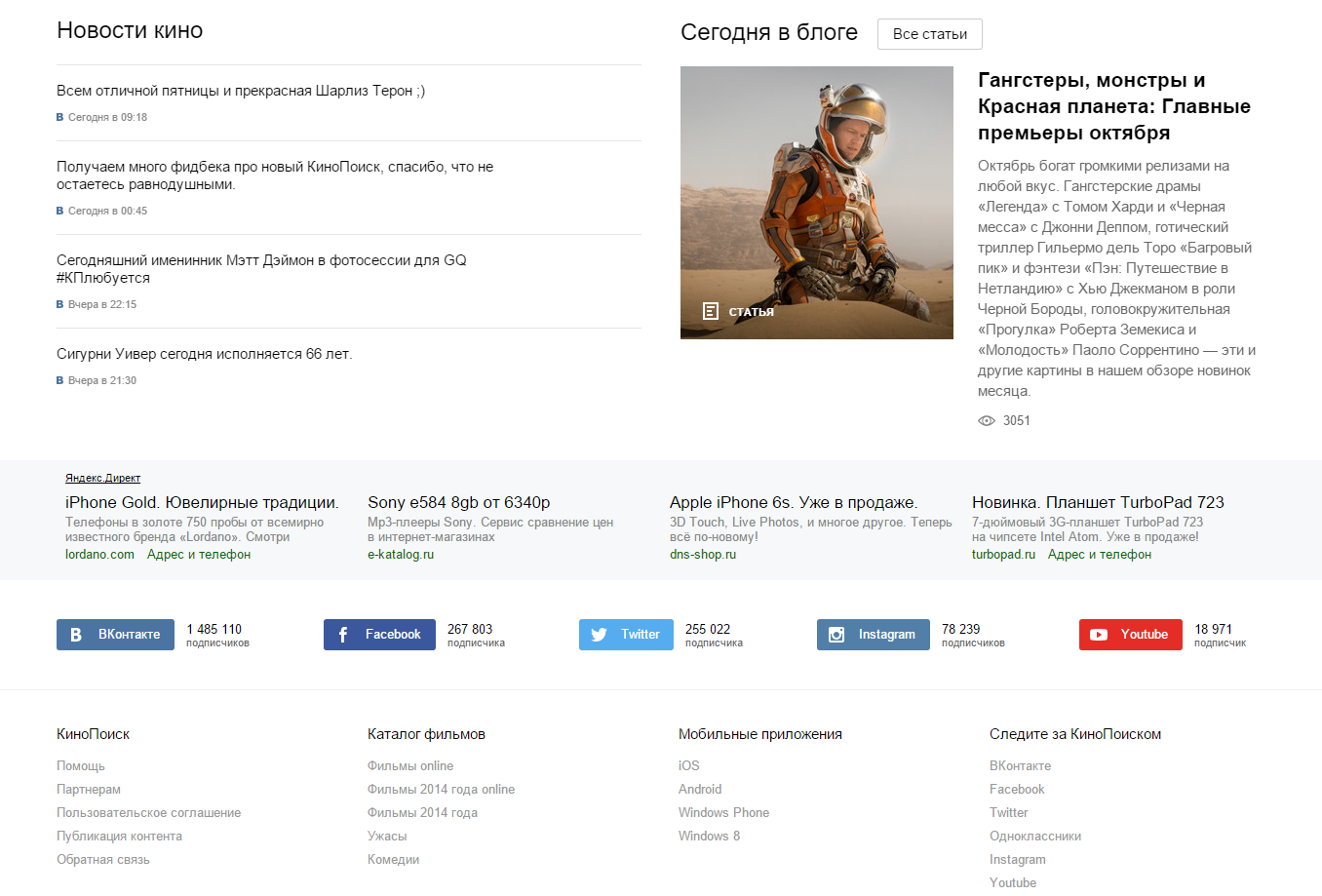Open the Facebook social button
The height and width of the screenshot is (896, 1322).
click(x=379, y=635)
